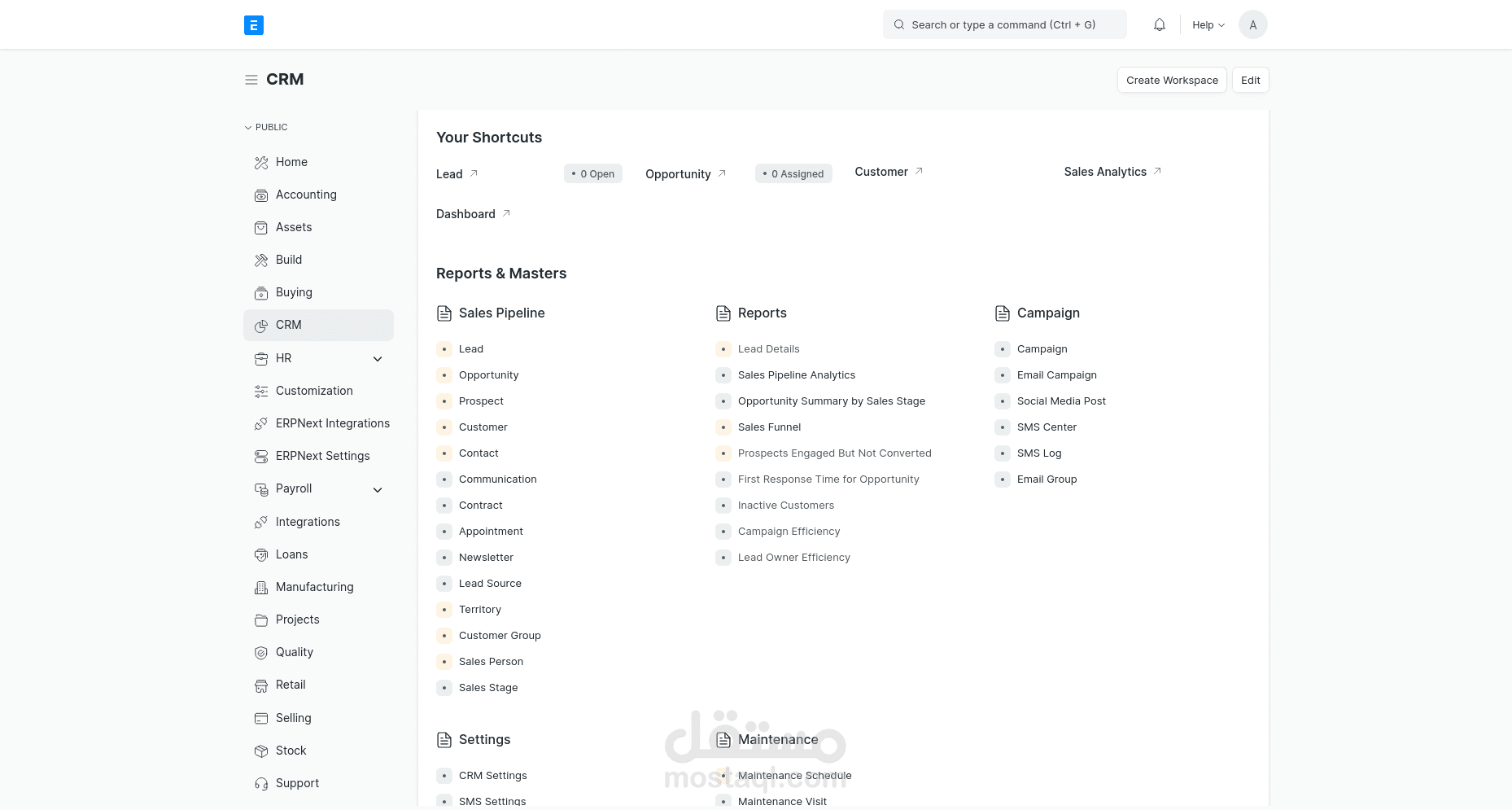
Task: Collapse the PUBLIC section
Action: [248, 127]
